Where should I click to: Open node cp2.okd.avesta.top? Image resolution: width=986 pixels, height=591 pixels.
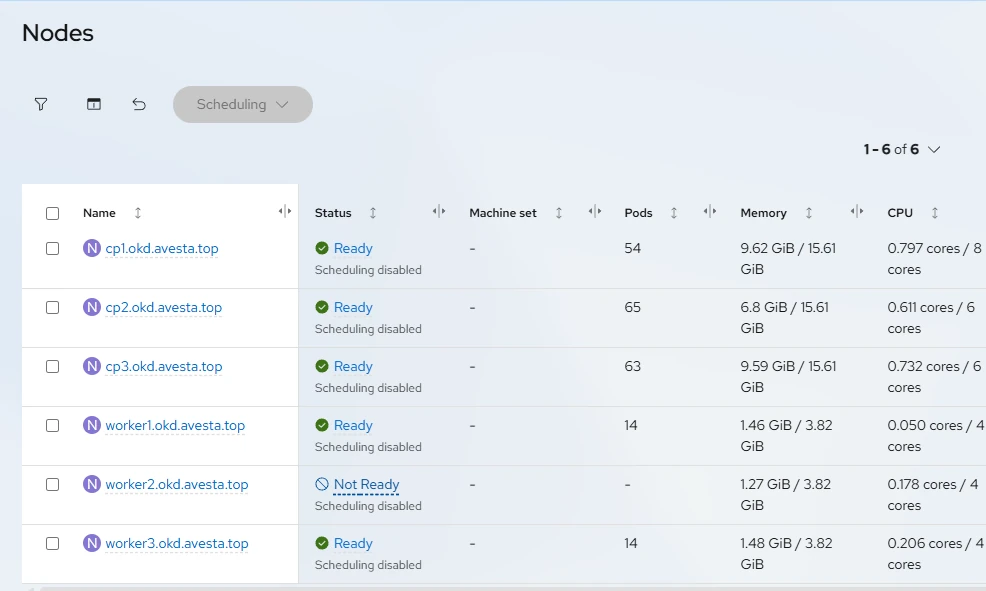coord(163,307)
